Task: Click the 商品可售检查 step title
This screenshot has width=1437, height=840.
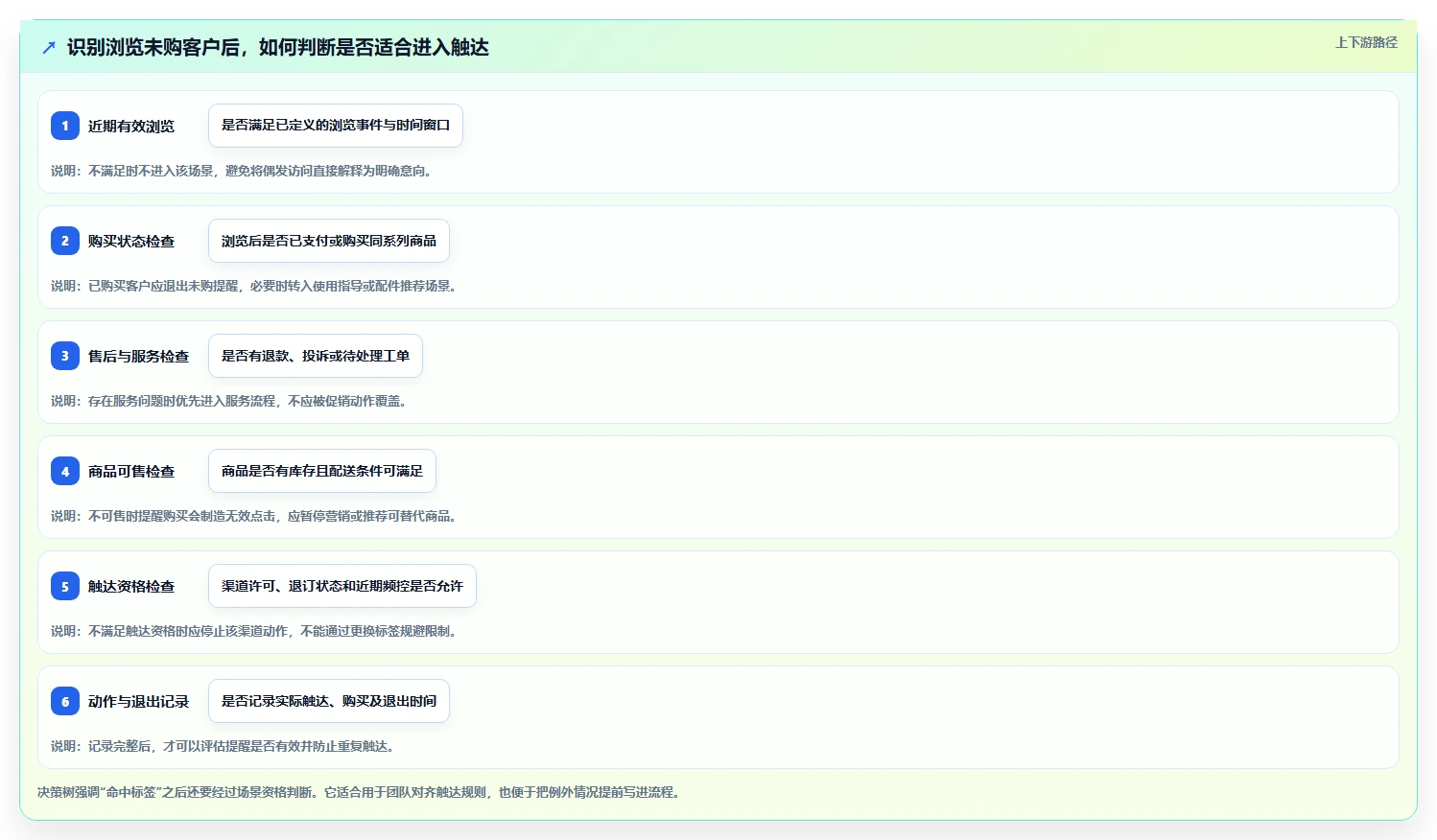Action: (131, 471)
